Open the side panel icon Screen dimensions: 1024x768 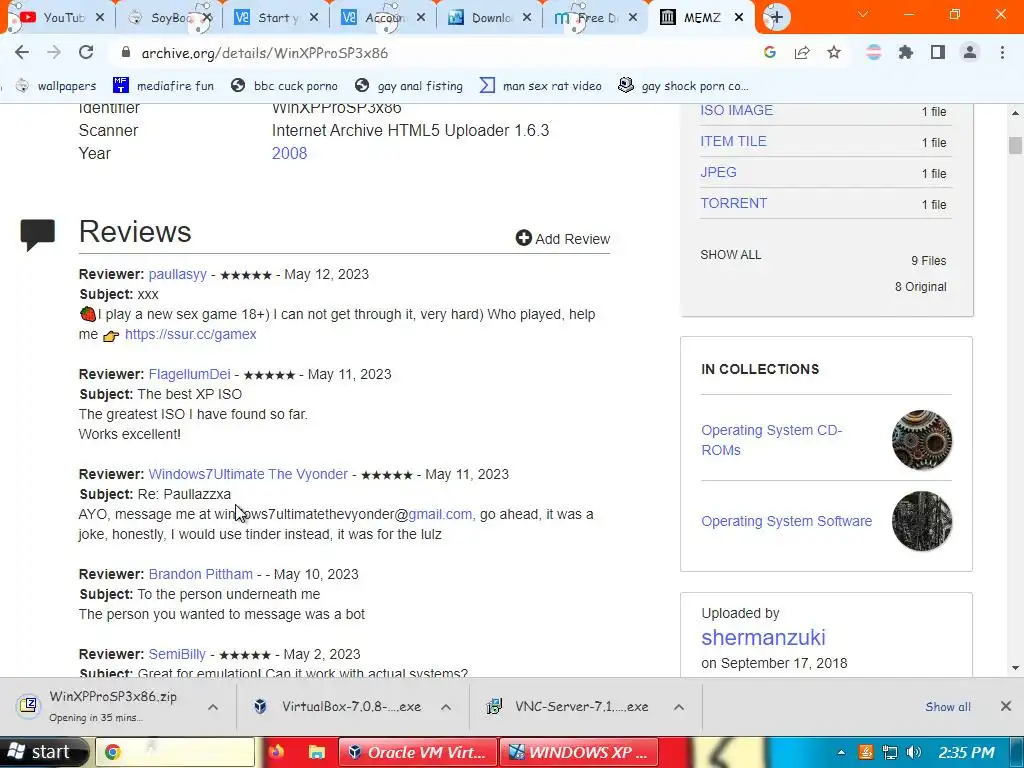pyautogui.click(x=938, y=52)
